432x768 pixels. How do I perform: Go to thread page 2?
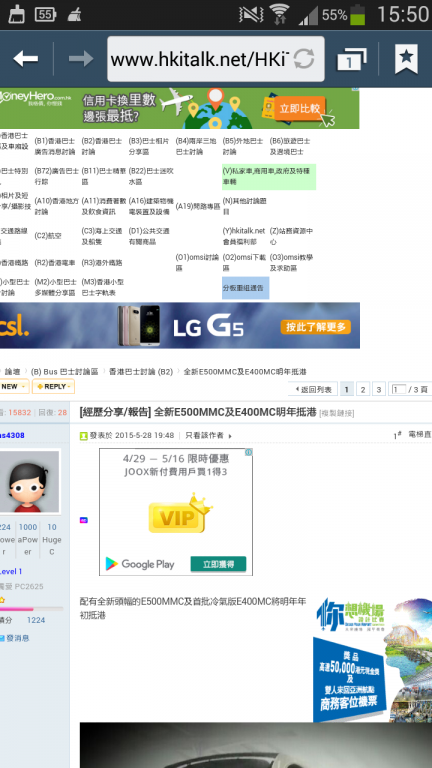point(362,390)
